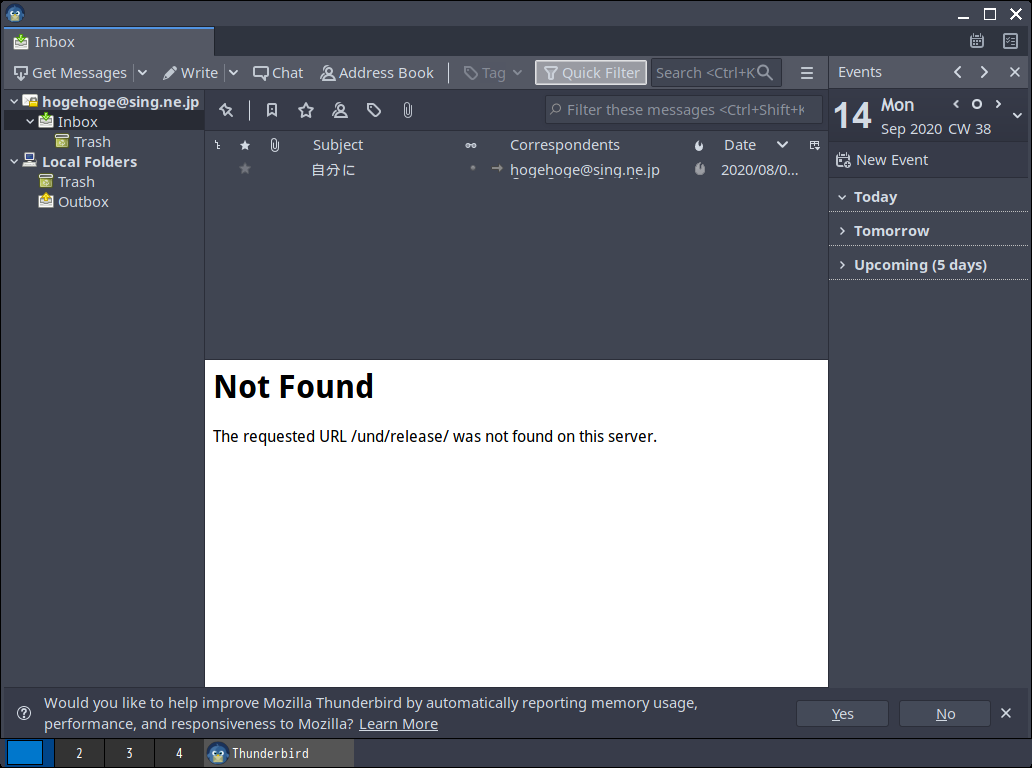The image size is (1032, 768).
Task: Open the Get Messages dropdown arrow
Action: [142, 72]
